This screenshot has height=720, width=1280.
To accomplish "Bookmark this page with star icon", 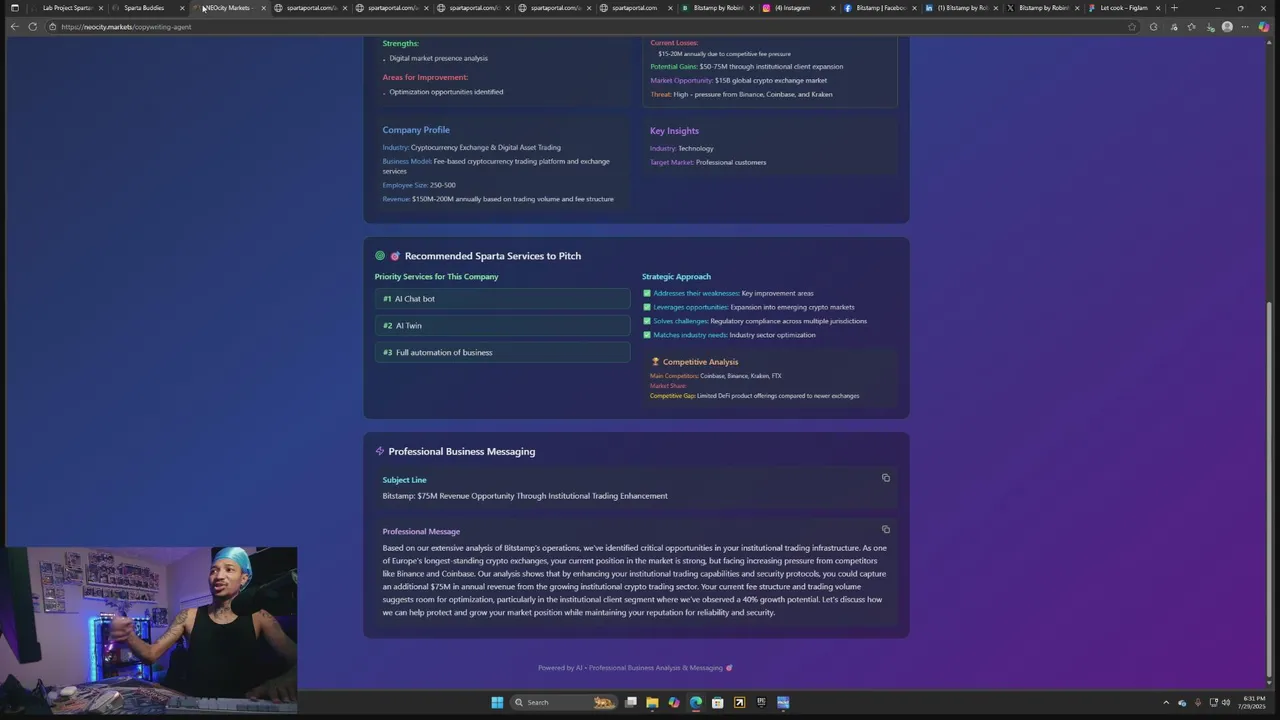I will click(1132, 27).
